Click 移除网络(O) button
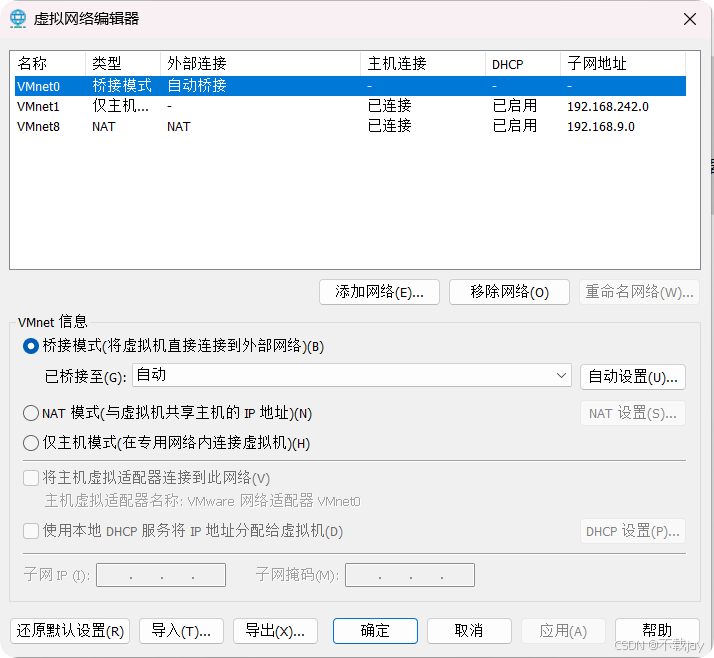Screen dimensions: 714x658 tap(509, 292)
